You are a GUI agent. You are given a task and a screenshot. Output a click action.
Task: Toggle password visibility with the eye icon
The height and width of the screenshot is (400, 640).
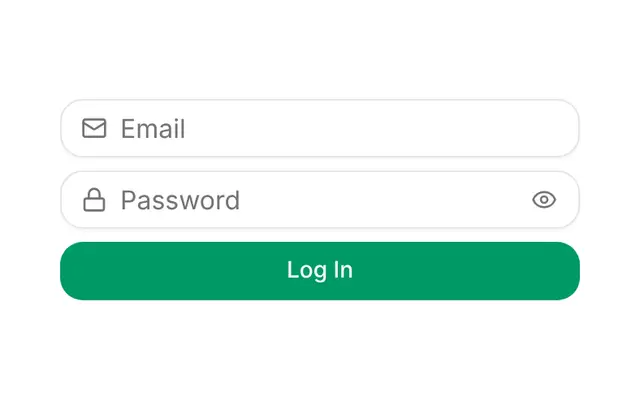[x=544, y=200]
